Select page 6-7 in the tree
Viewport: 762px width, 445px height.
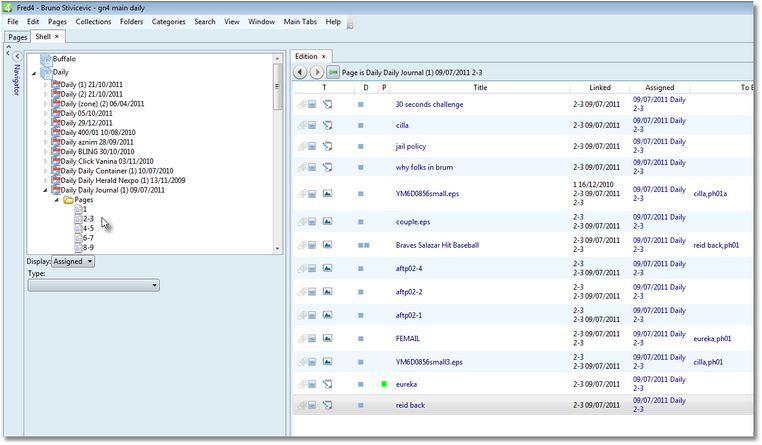coord(88,238)
